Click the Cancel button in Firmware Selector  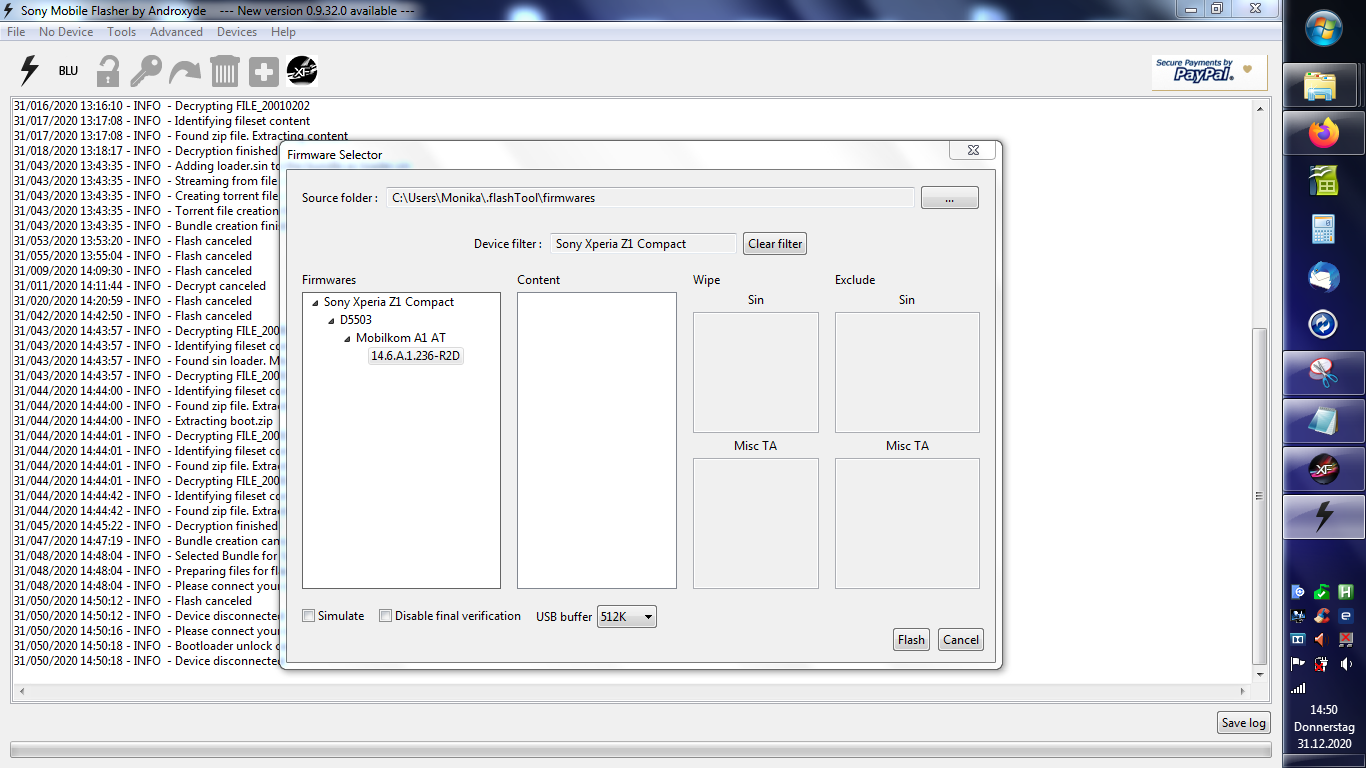click(x=961, y=640)
